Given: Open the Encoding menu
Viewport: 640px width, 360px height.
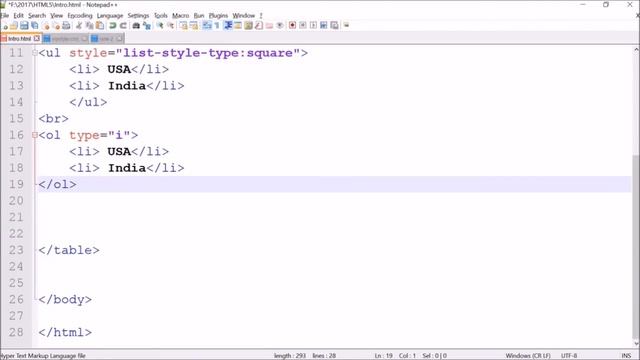Looking at the screenshot, I should click(x=80, y=16).
